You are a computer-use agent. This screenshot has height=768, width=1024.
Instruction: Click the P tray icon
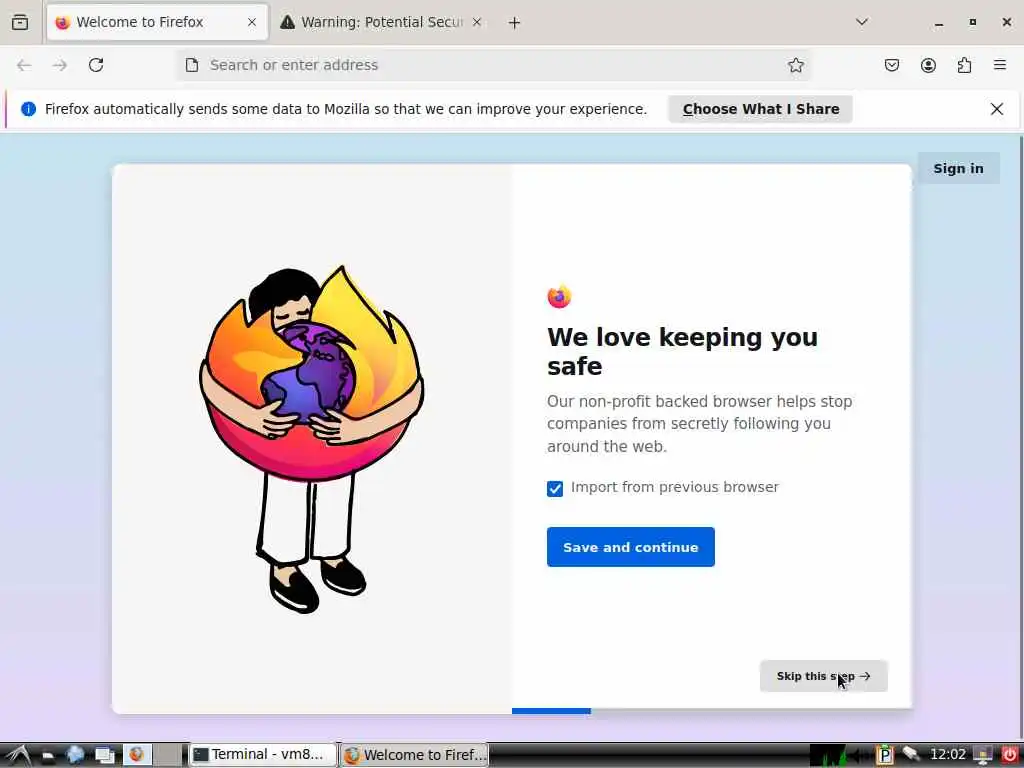click(884, 755)
